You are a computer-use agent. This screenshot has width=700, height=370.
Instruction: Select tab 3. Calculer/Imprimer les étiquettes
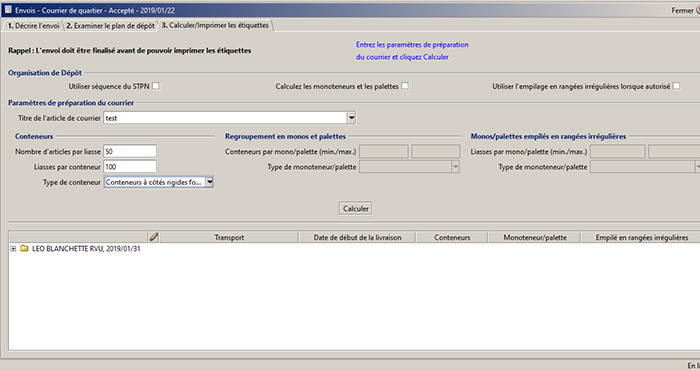pos(215,25)
